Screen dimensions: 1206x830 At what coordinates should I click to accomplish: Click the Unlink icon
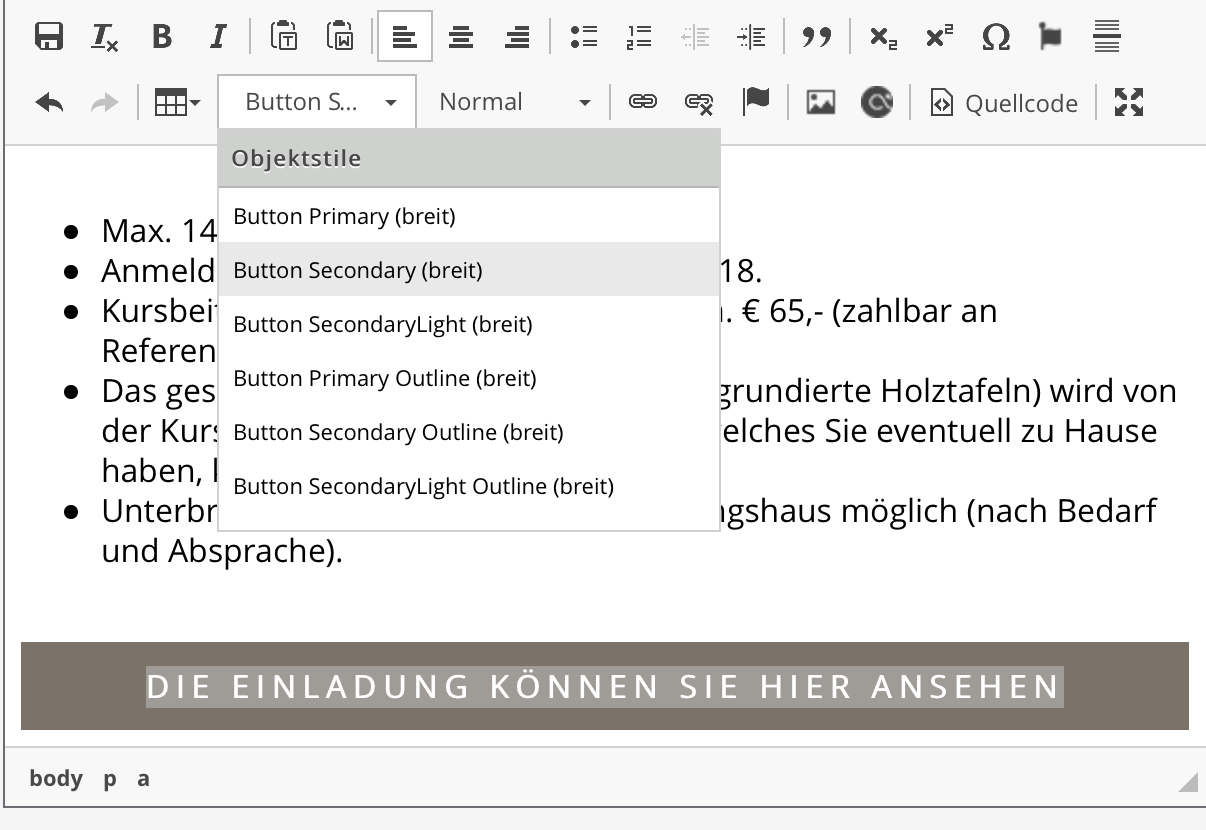pos(698,102)
